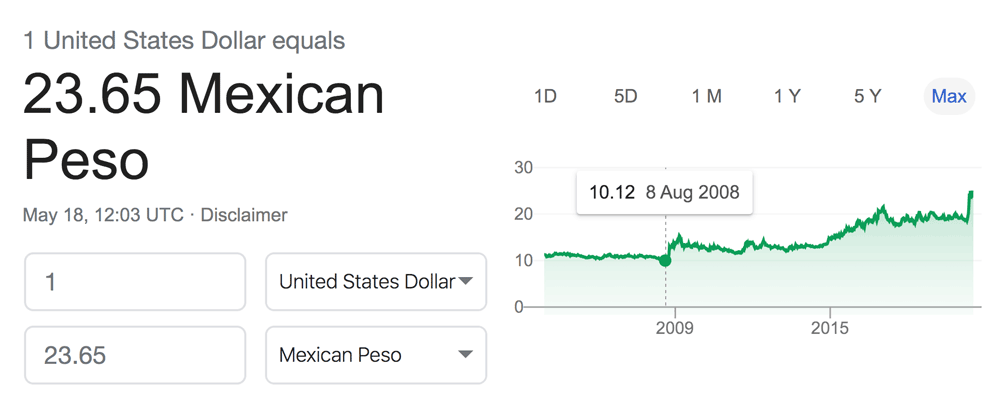Open the United States Dollar currency dropdown
Screen dimensions: 1000x407
(376, 282)
